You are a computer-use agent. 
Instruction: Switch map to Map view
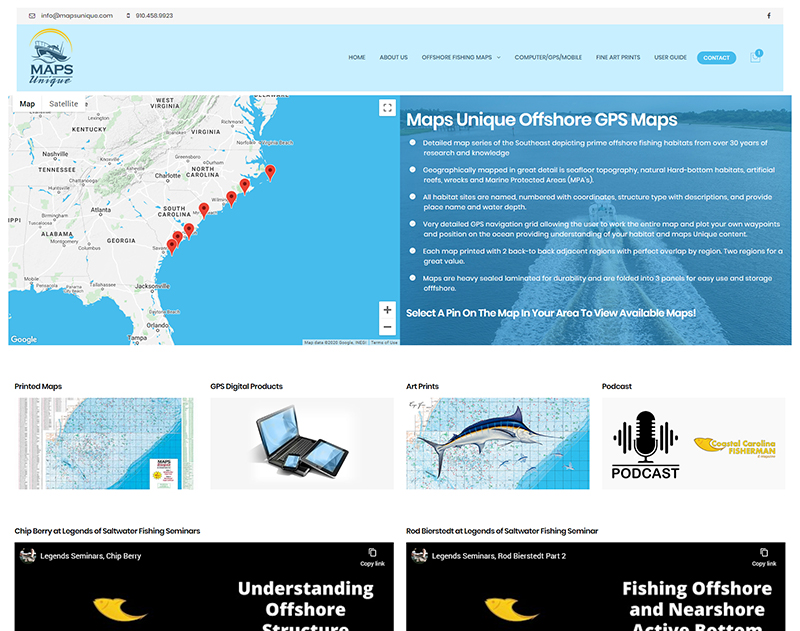pos(27,104)
